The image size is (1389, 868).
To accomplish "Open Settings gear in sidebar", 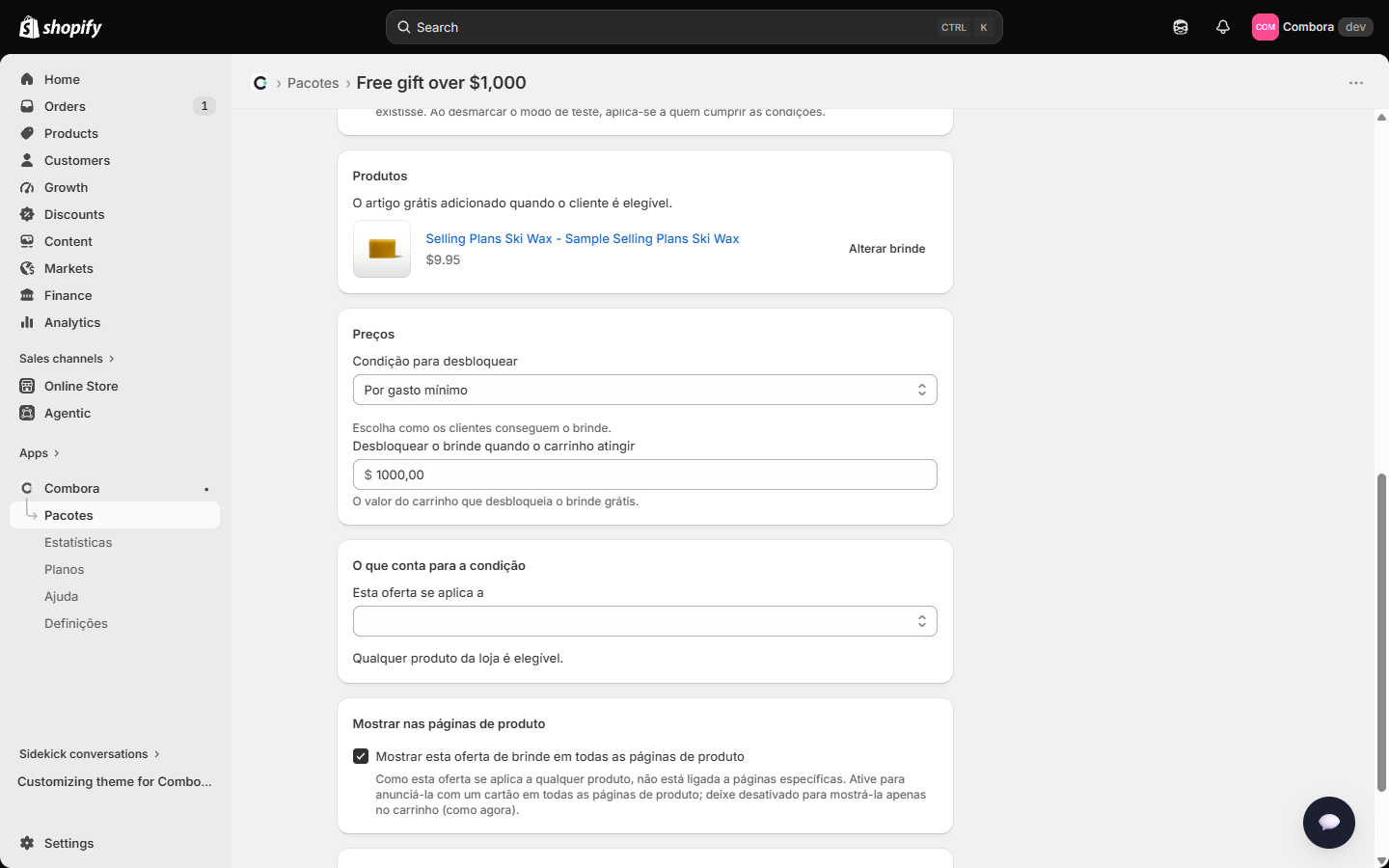I will [27, 843].
